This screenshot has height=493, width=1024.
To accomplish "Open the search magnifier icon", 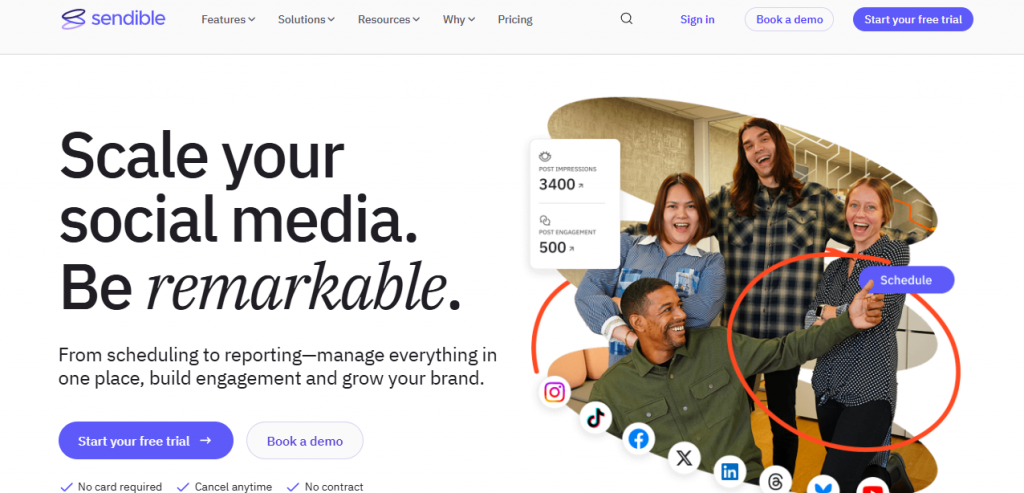I will point(626,19).
